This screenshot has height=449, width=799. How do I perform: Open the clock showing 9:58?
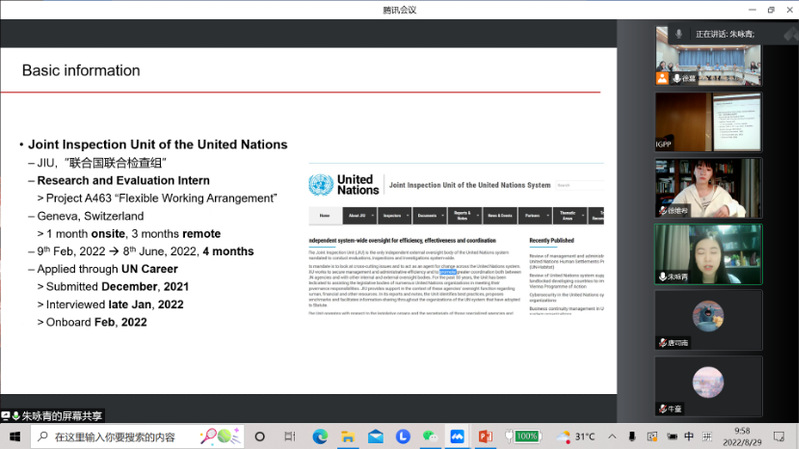[x=741, y=437]
